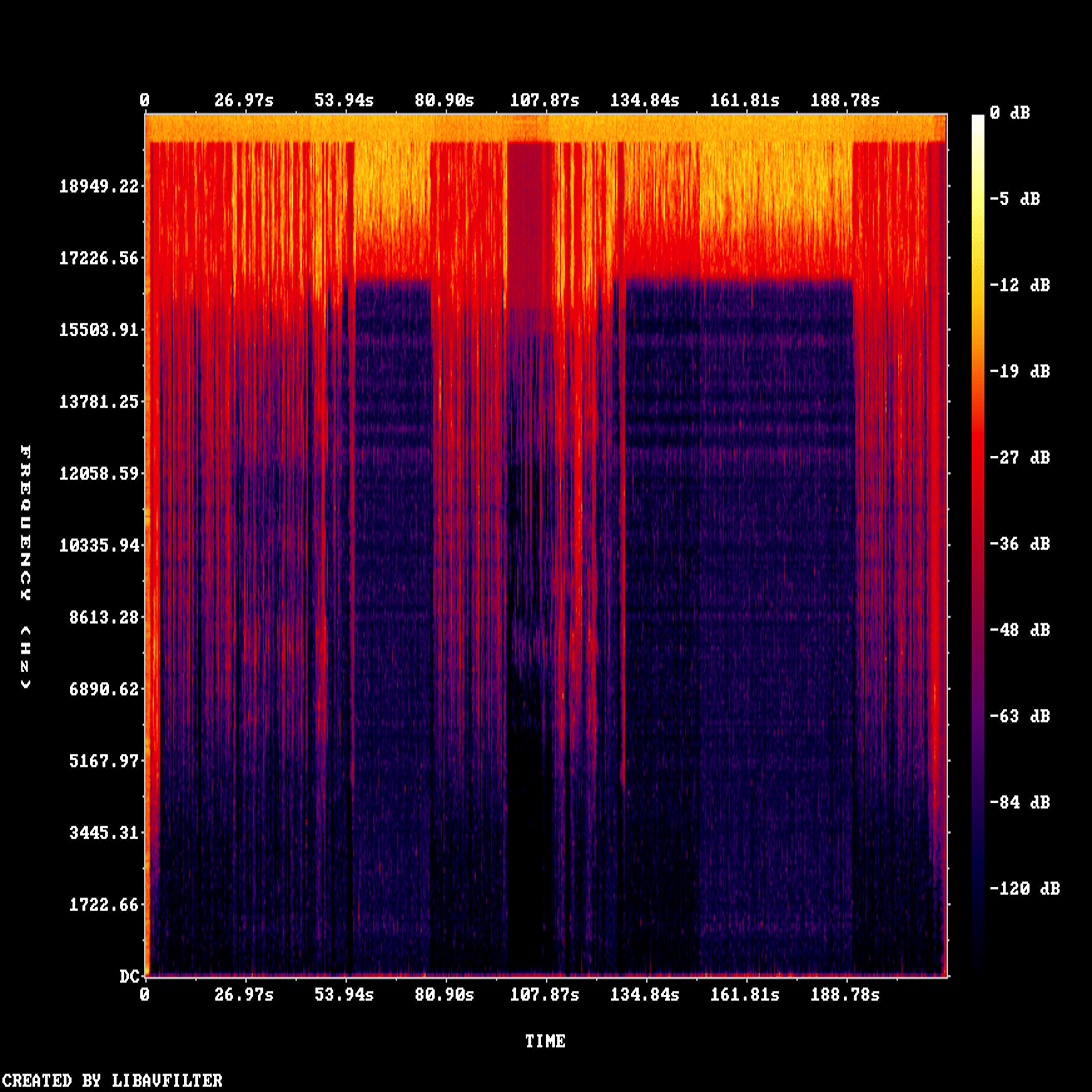The image size is (1092, 1092).
Task: Click the bottom 188.78s time marker
Action: pyautogui.click(x=844, y=995)
